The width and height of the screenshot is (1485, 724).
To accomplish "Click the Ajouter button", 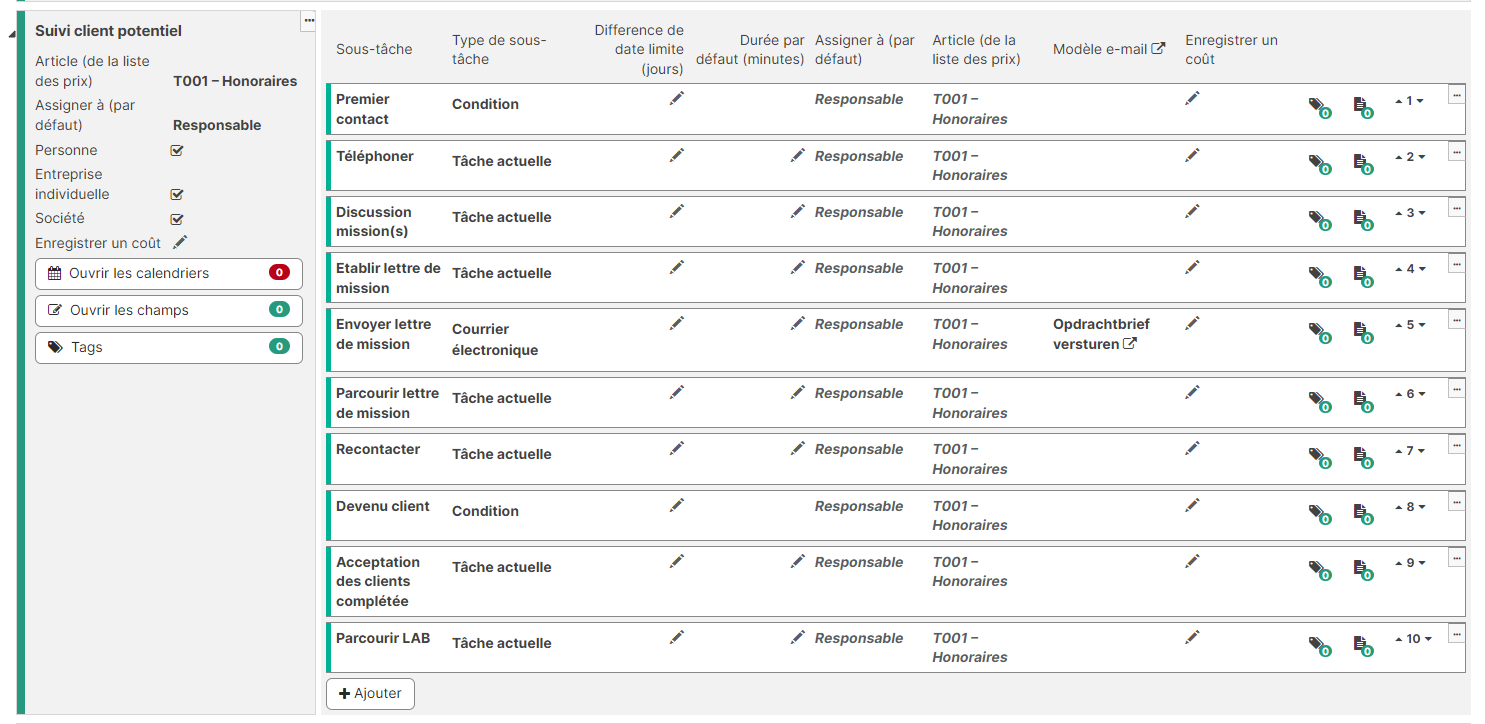I will click(x=370, y=694).
